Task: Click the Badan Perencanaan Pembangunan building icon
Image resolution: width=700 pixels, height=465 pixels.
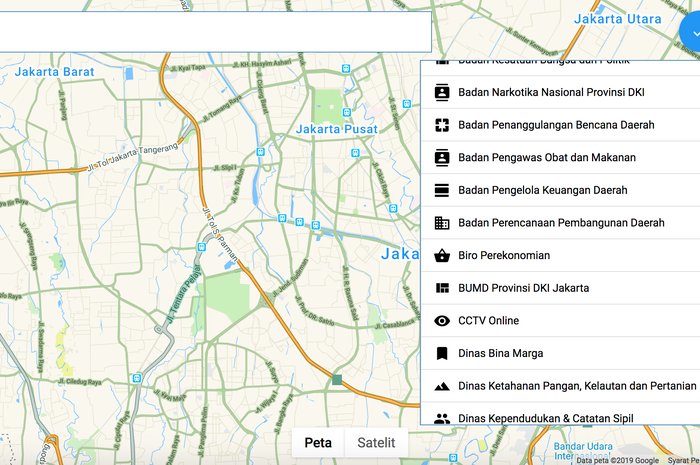Action: click(442, 223)
